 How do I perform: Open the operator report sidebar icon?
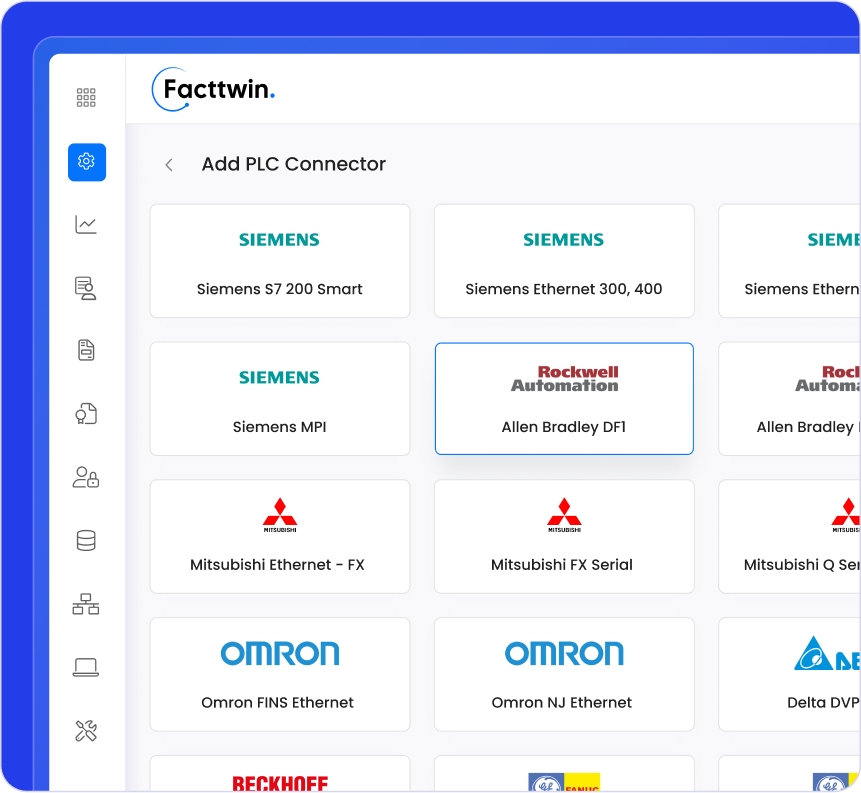click(86, 288)
